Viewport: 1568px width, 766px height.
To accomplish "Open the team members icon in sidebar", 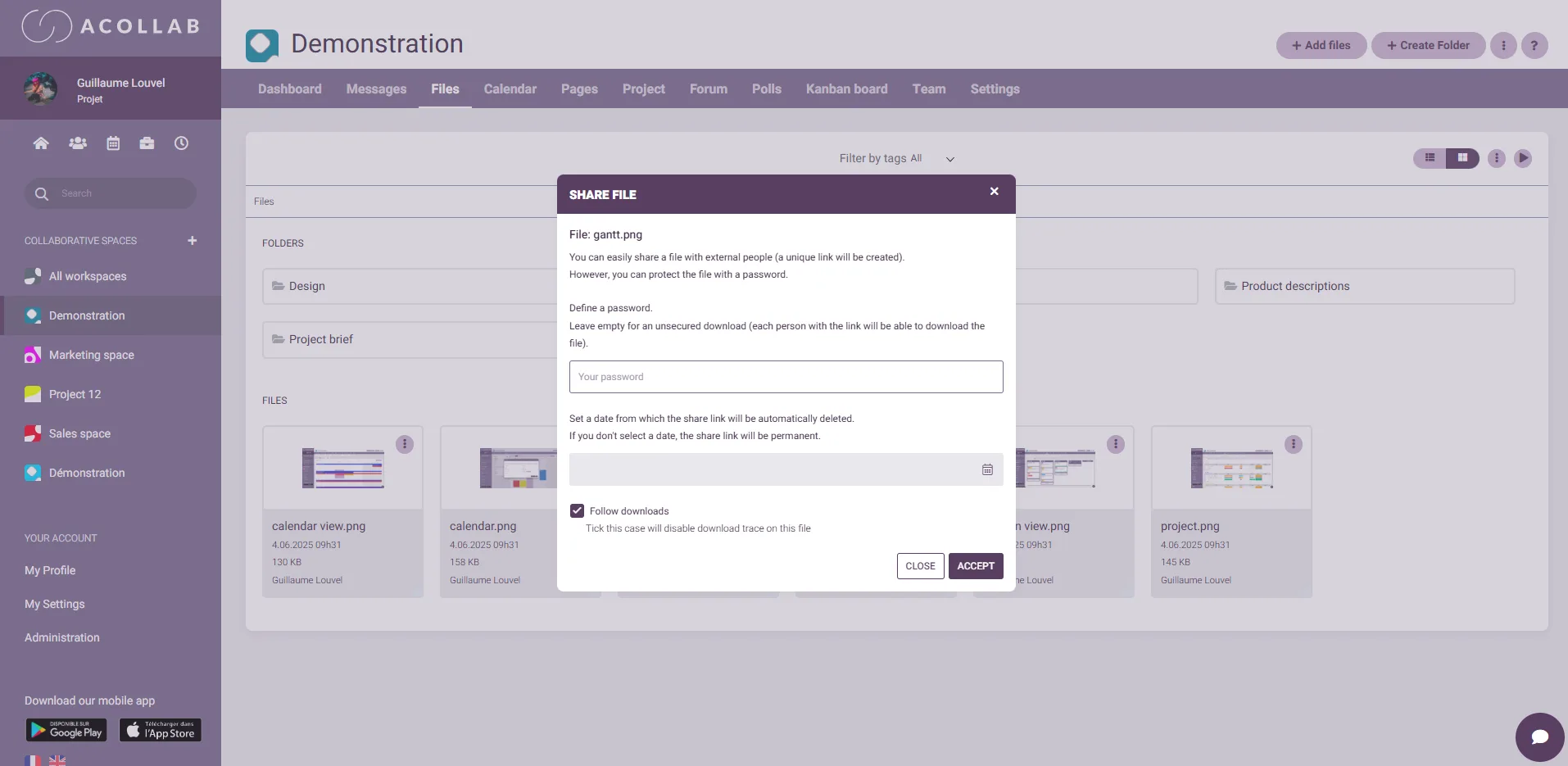I will (x=78, y=143).
